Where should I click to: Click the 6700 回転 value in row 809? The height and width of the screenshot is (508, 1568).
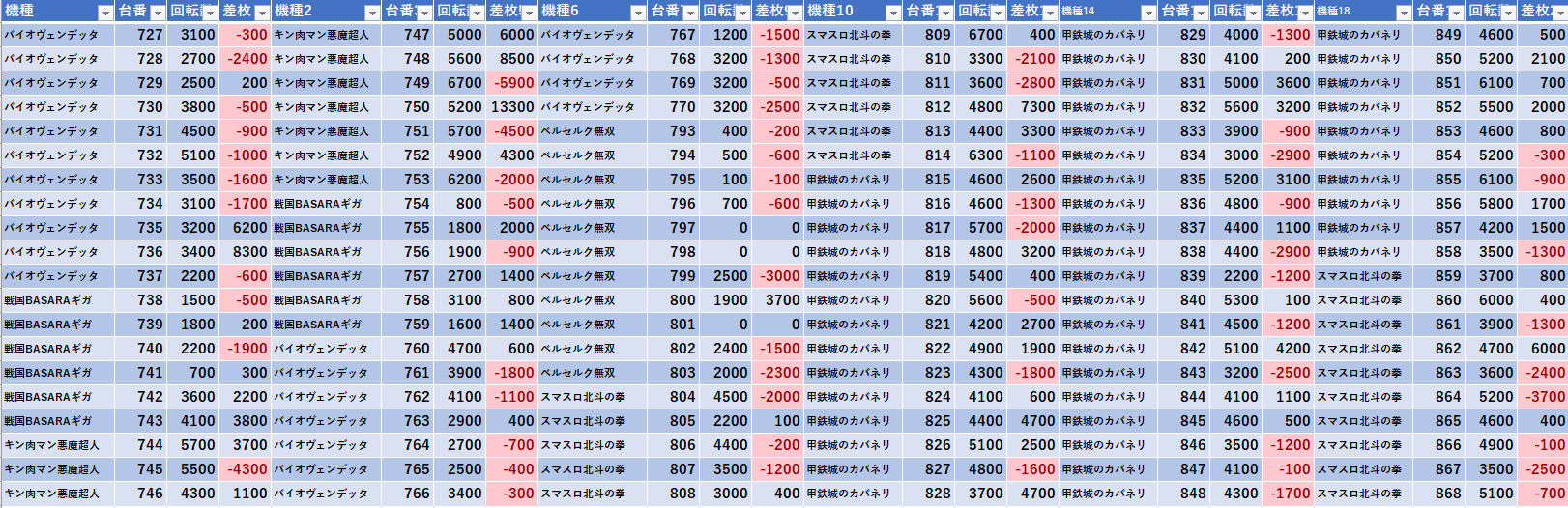click(x=981, y=35)
